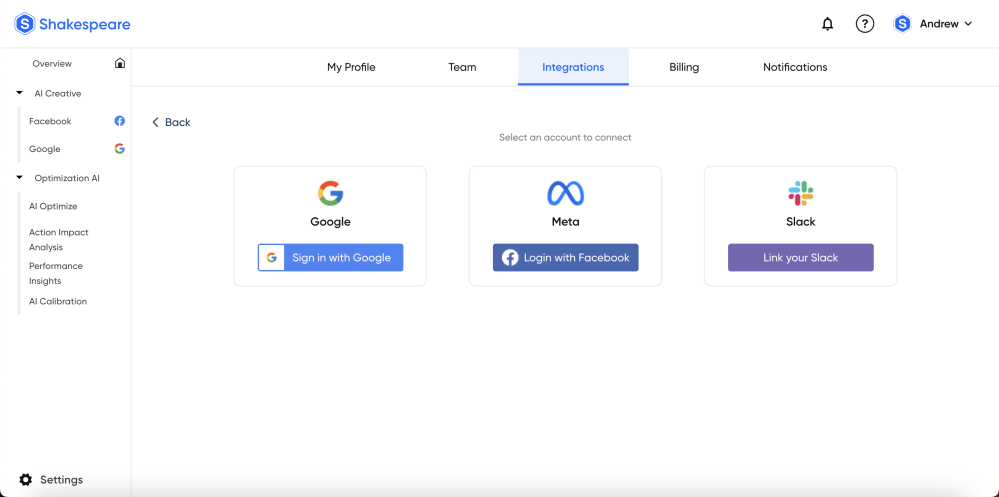
Task: Click the home icon beside Overview
Action: 120,63
